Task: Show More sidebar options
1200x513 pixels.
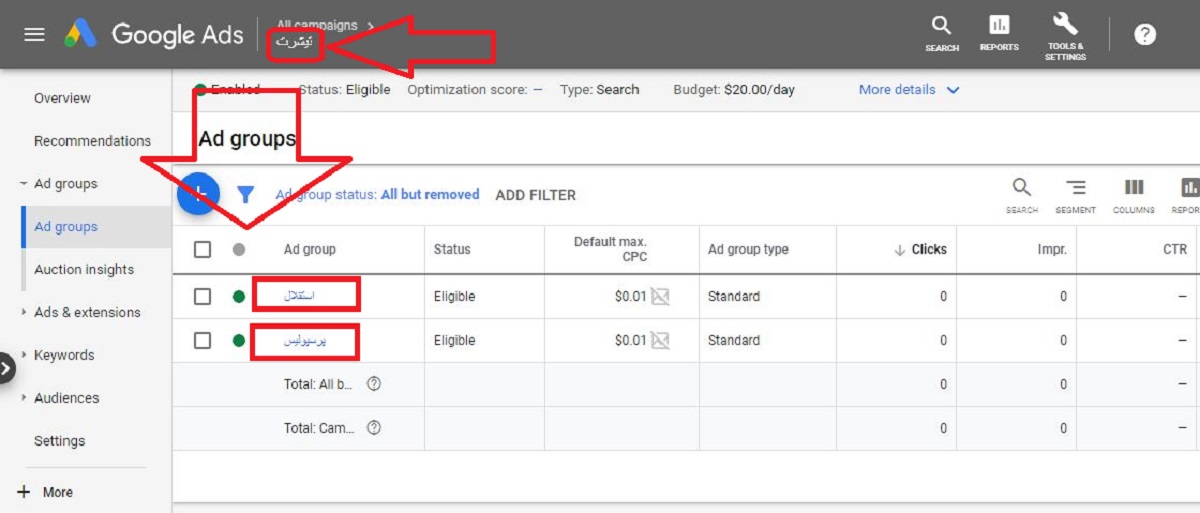Action: [58, 492]
